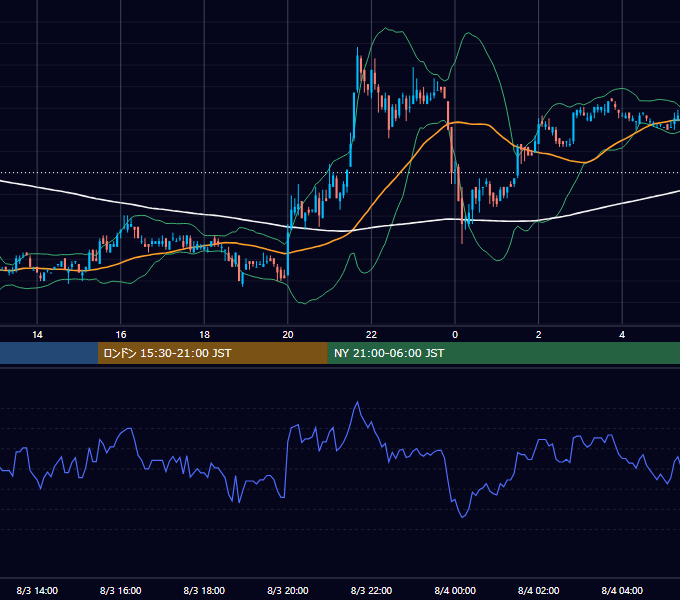Screen dimensions: 680x600
Task: Click the oscillator peak near 22:00
Action: coord(358,402)
